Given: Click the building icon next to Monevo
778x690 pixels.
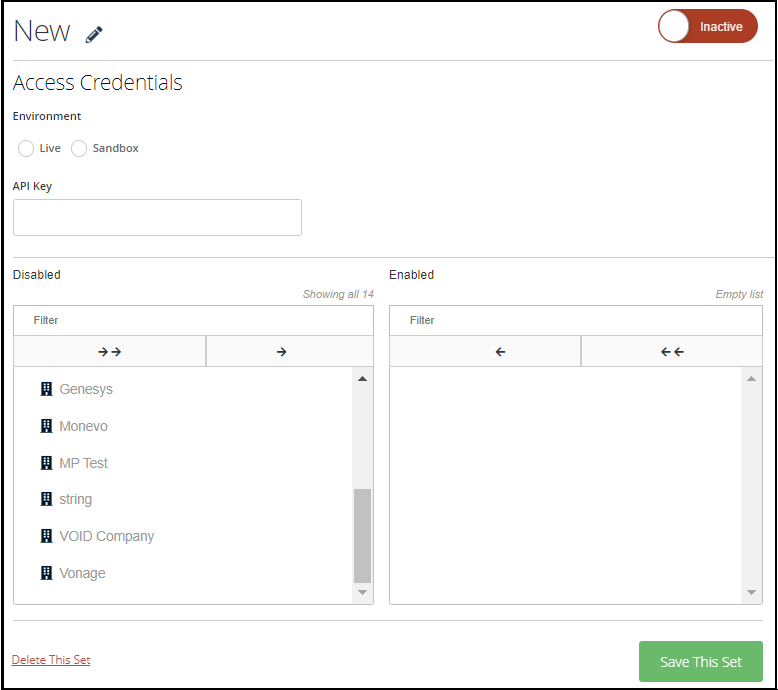Looking at the screenshot, I should pyautogui.click(x=46, y=426).
